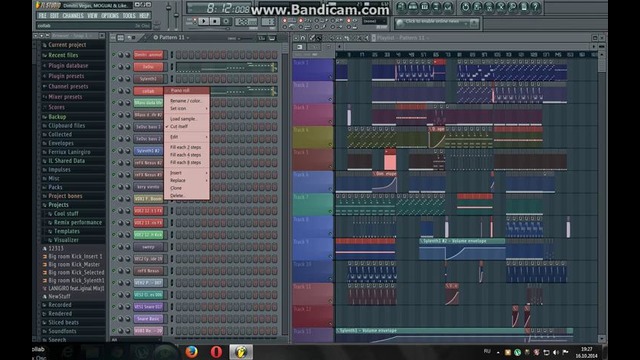The image size is (640, 360).
Task: Toggle the mute LED of the Snare Basic channel
Action: pyautogui.click(x=114, y=319)
